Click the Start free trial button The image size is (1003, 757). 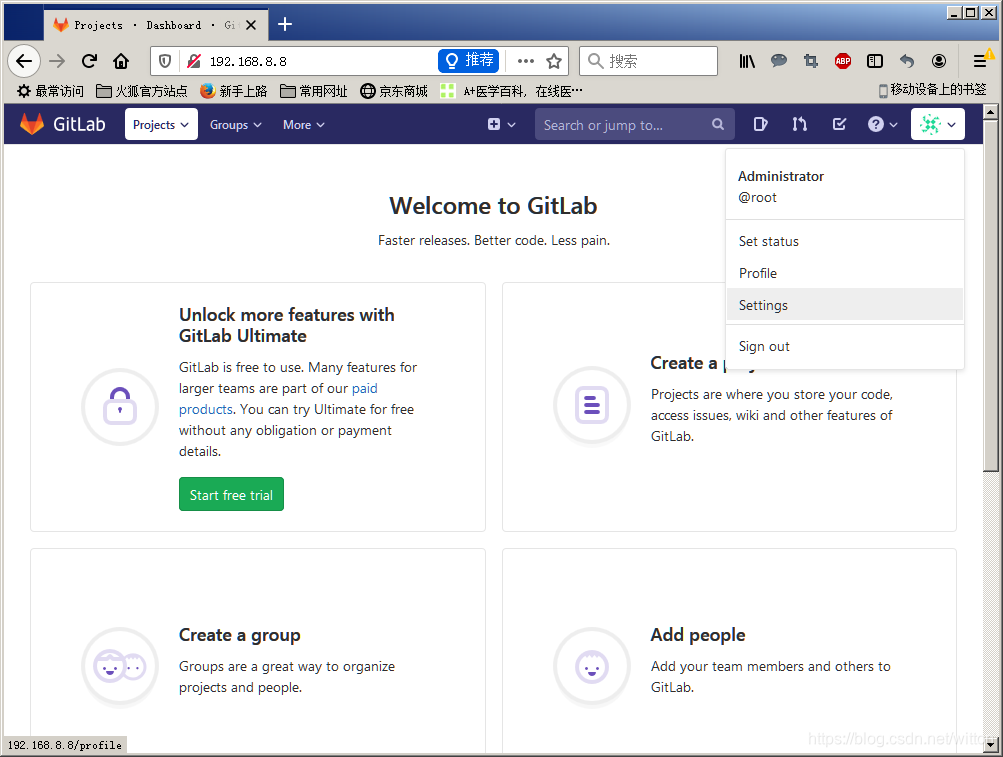tap(232, 495)
